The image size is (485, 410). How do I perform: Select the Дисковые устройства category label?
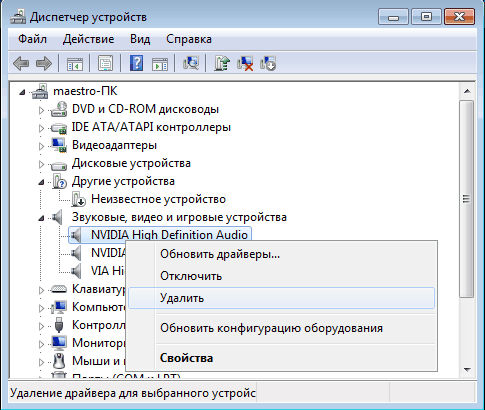131,163
